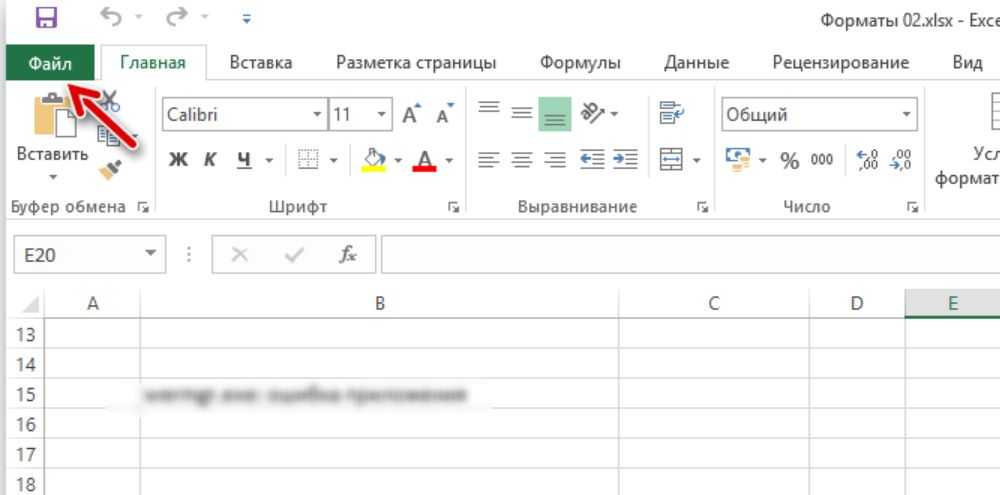Merge and center cells button

(x=672, y=159)
